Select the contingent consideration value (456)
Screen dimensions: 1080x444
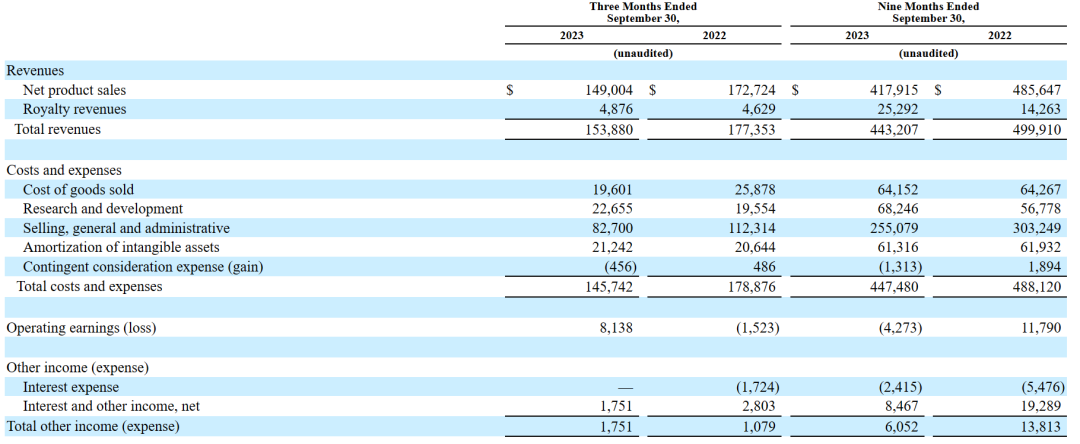tap(619, 267)
